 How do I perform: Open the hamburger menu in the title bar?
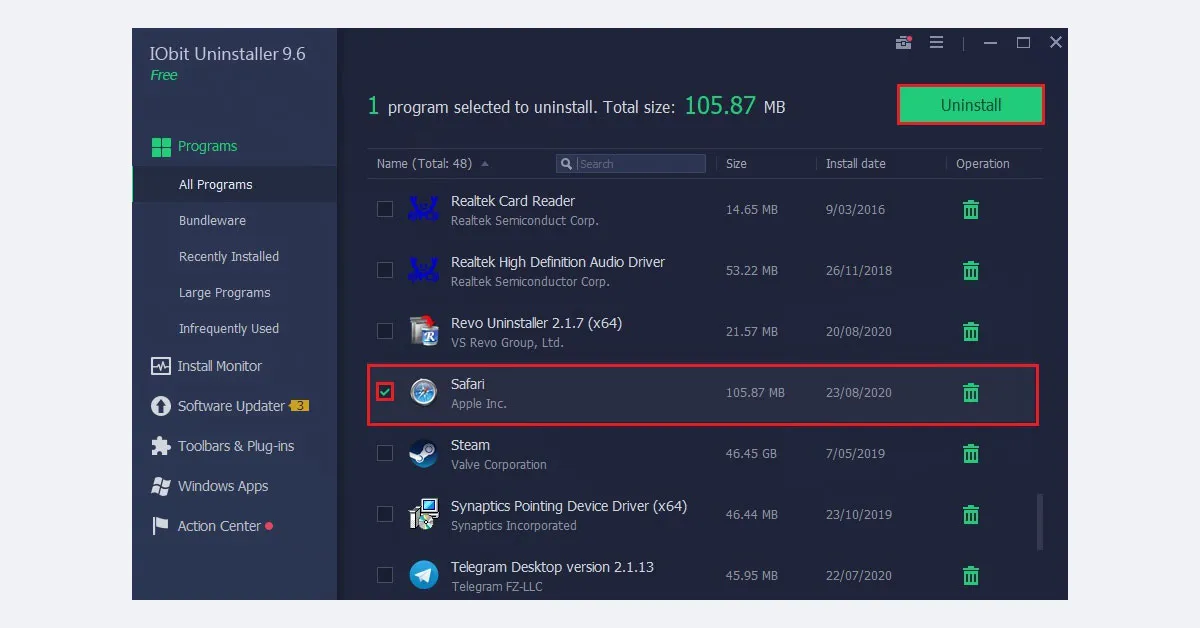[937, 42]
